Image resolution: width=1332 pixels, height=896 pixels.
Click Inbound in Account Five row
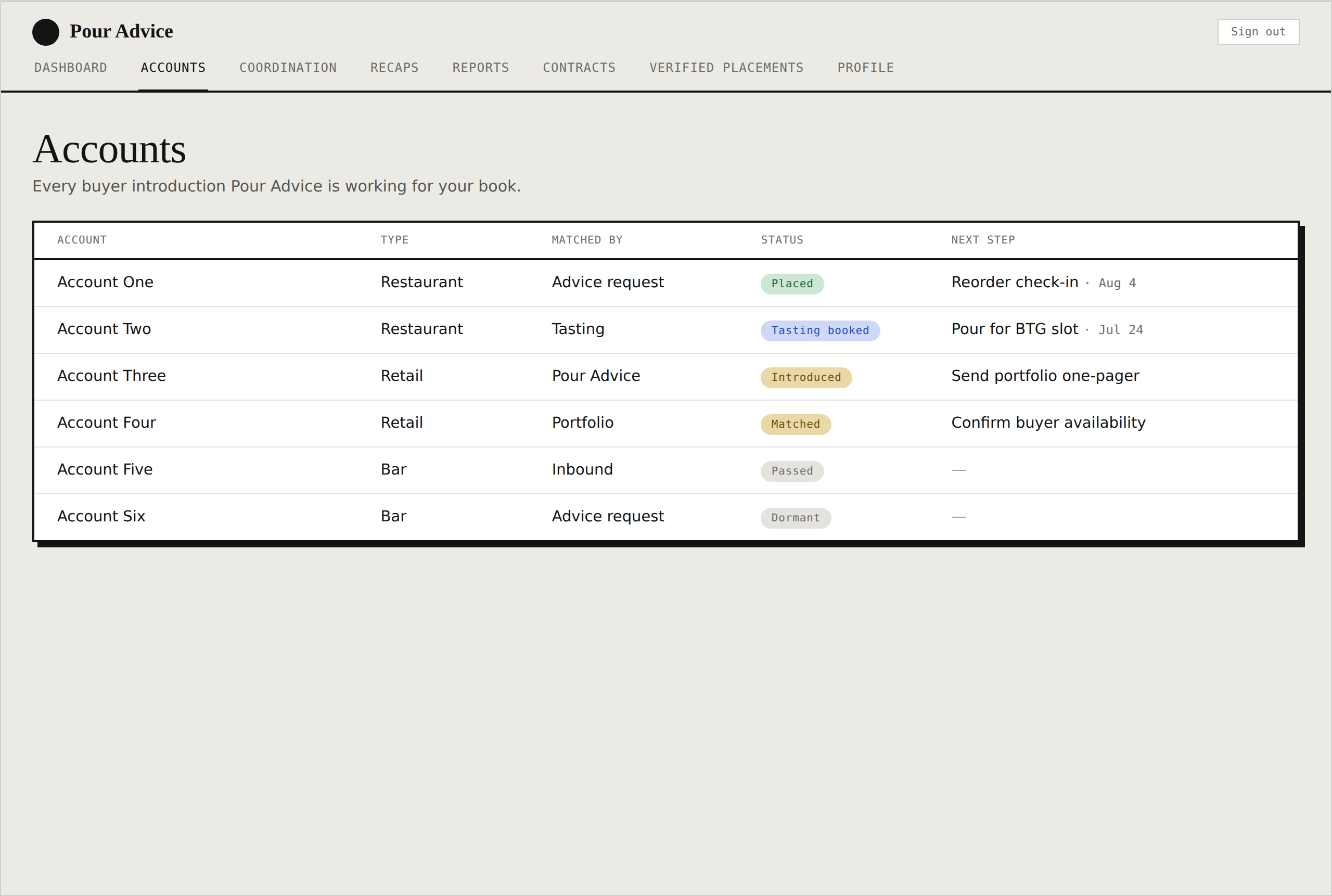(582, 470)
